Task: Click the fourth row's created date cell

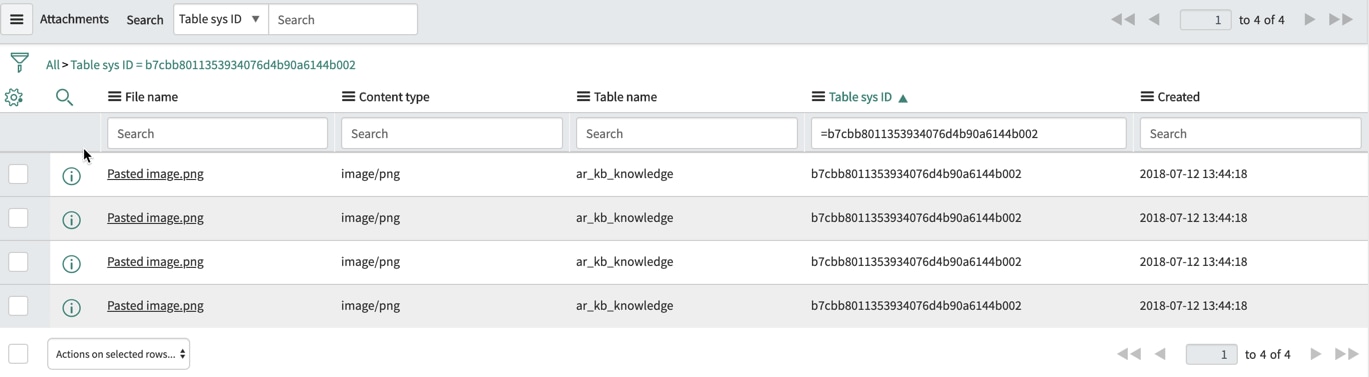Action: [x=1193, y=306]
